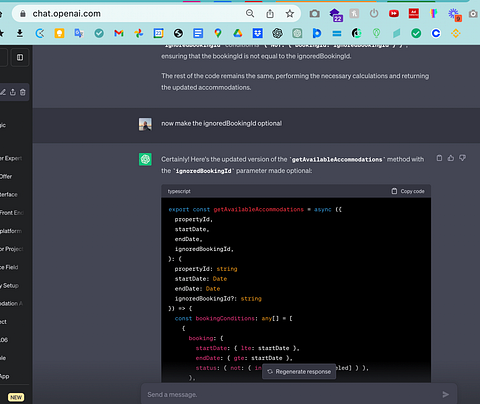Screen dimensions: 480x404
Task: Open the sidebar chat ending in 'y Setup'
Action: point(10,285)
